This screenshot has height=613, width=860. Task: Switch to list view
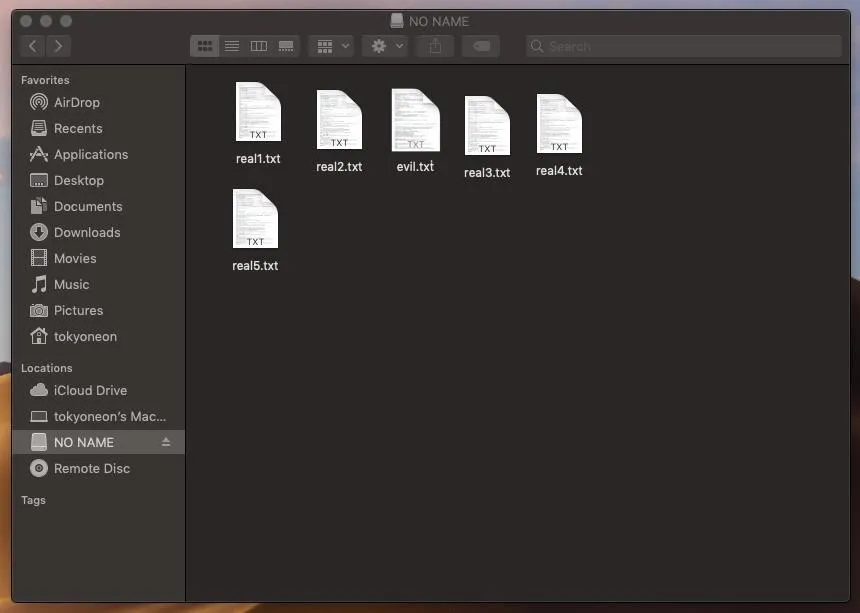coord(232,46)
